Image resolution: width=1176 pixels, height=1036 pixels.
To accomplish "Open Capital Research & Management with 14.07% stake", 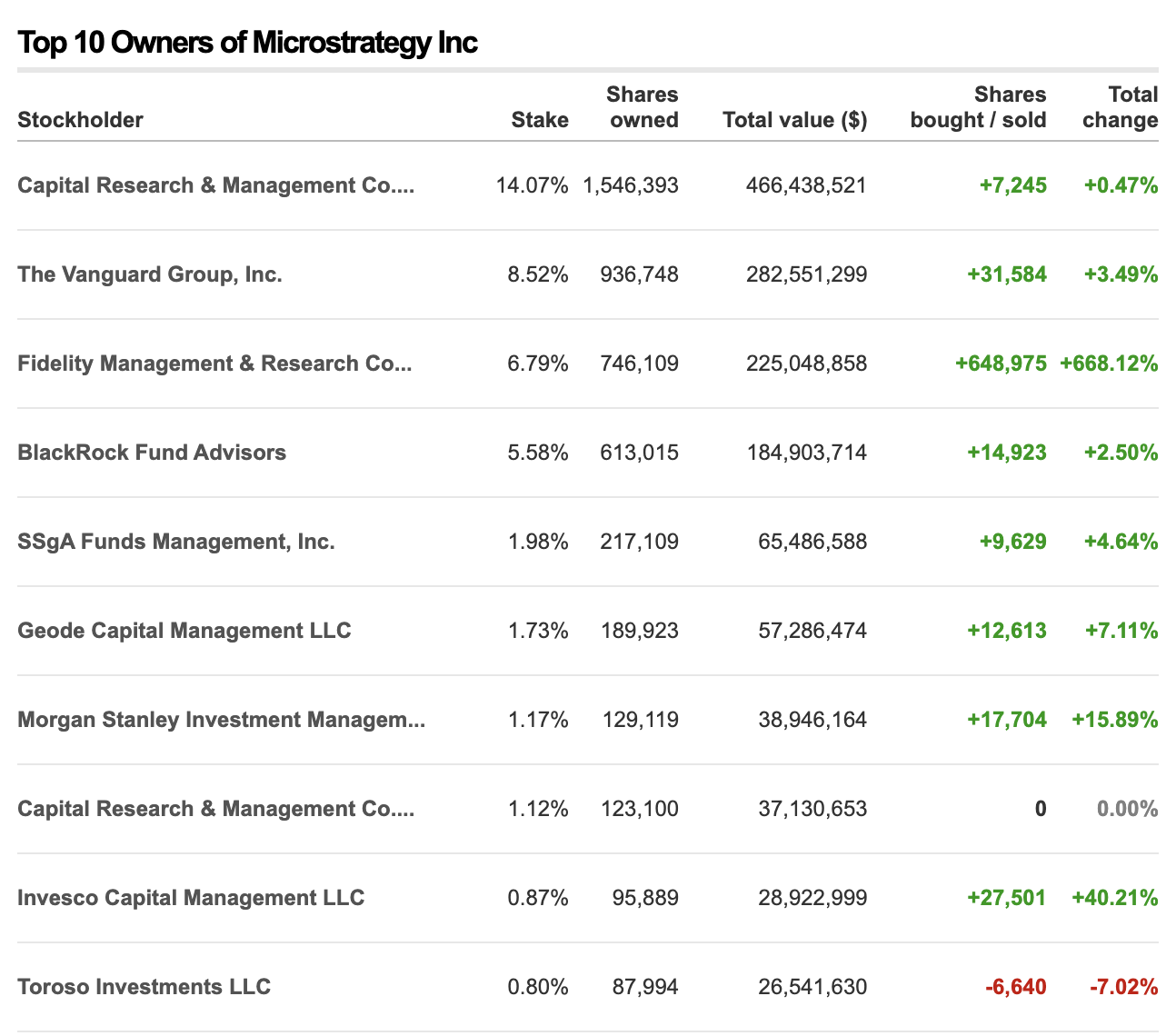I will coord(215,185).
